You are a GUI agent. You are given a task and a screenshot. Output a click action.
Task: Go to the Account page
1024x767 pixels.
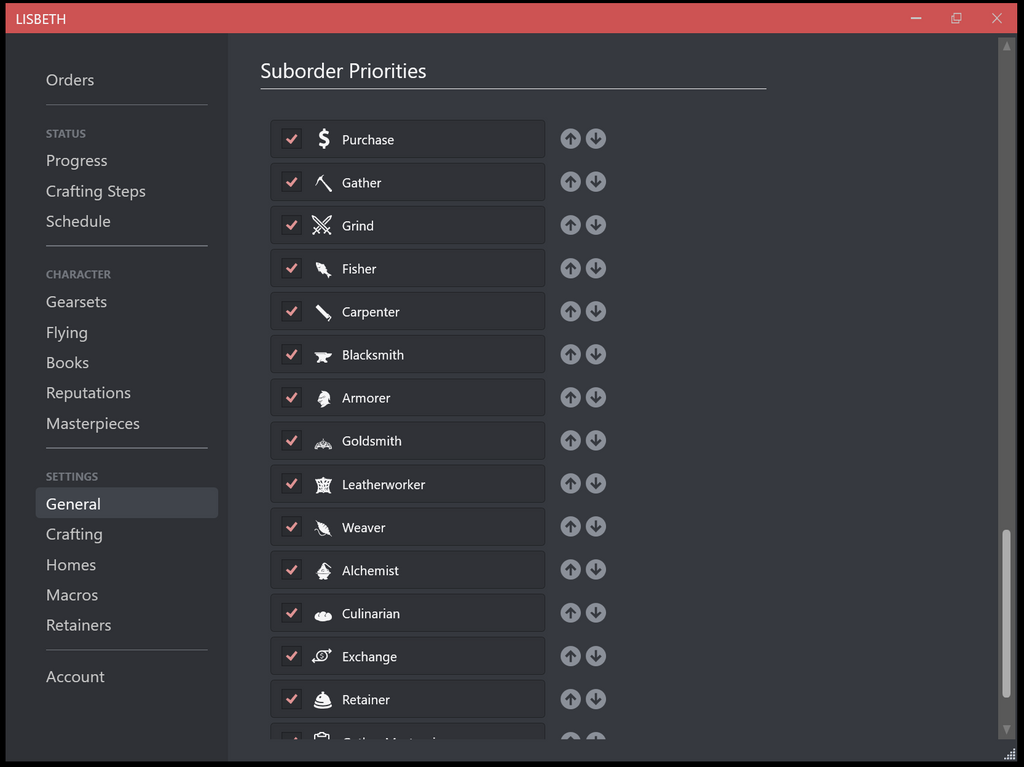pyautogui.click(x=75, y=676)
